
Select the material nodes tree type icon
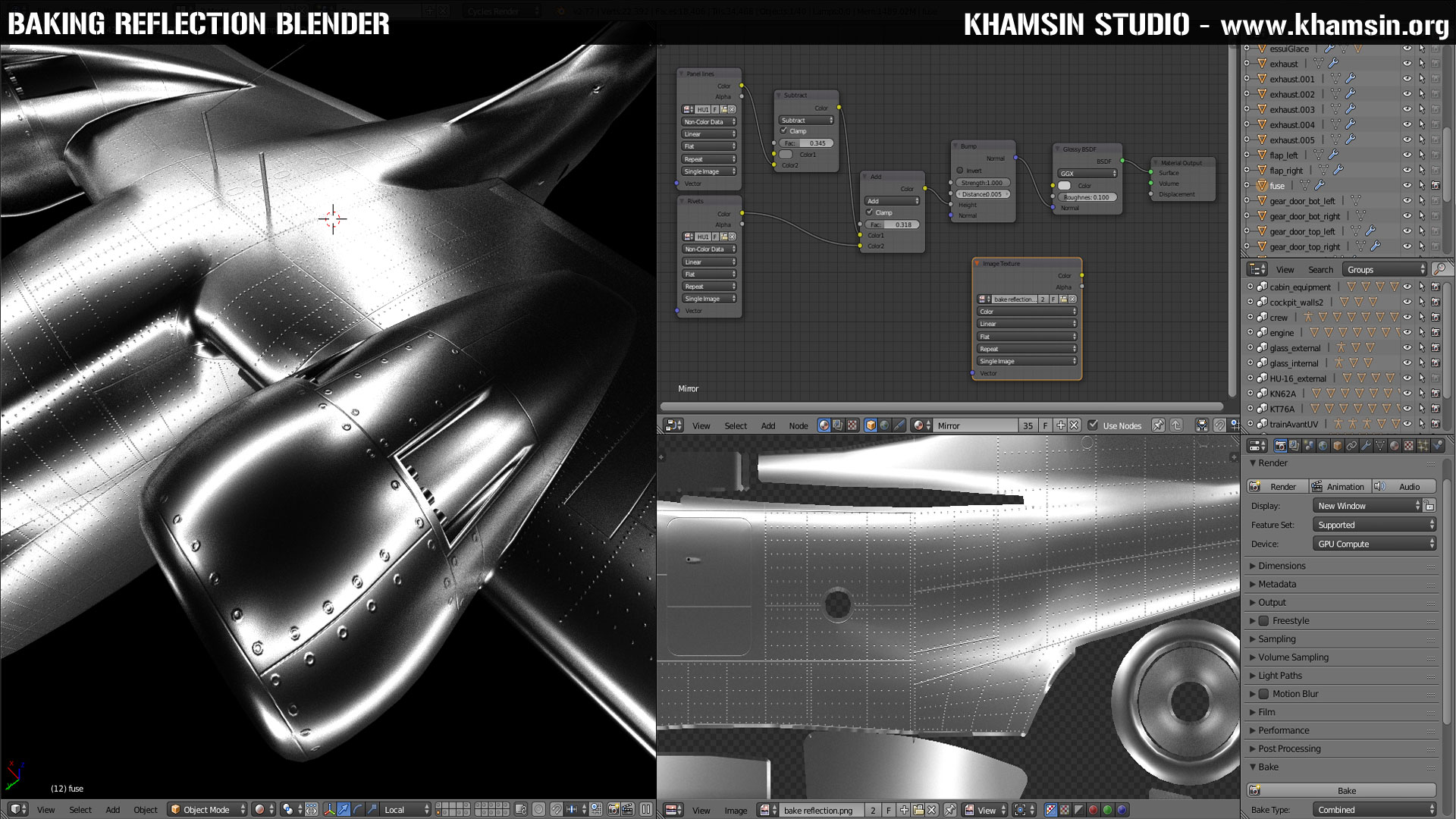click(x=824, y=425)
